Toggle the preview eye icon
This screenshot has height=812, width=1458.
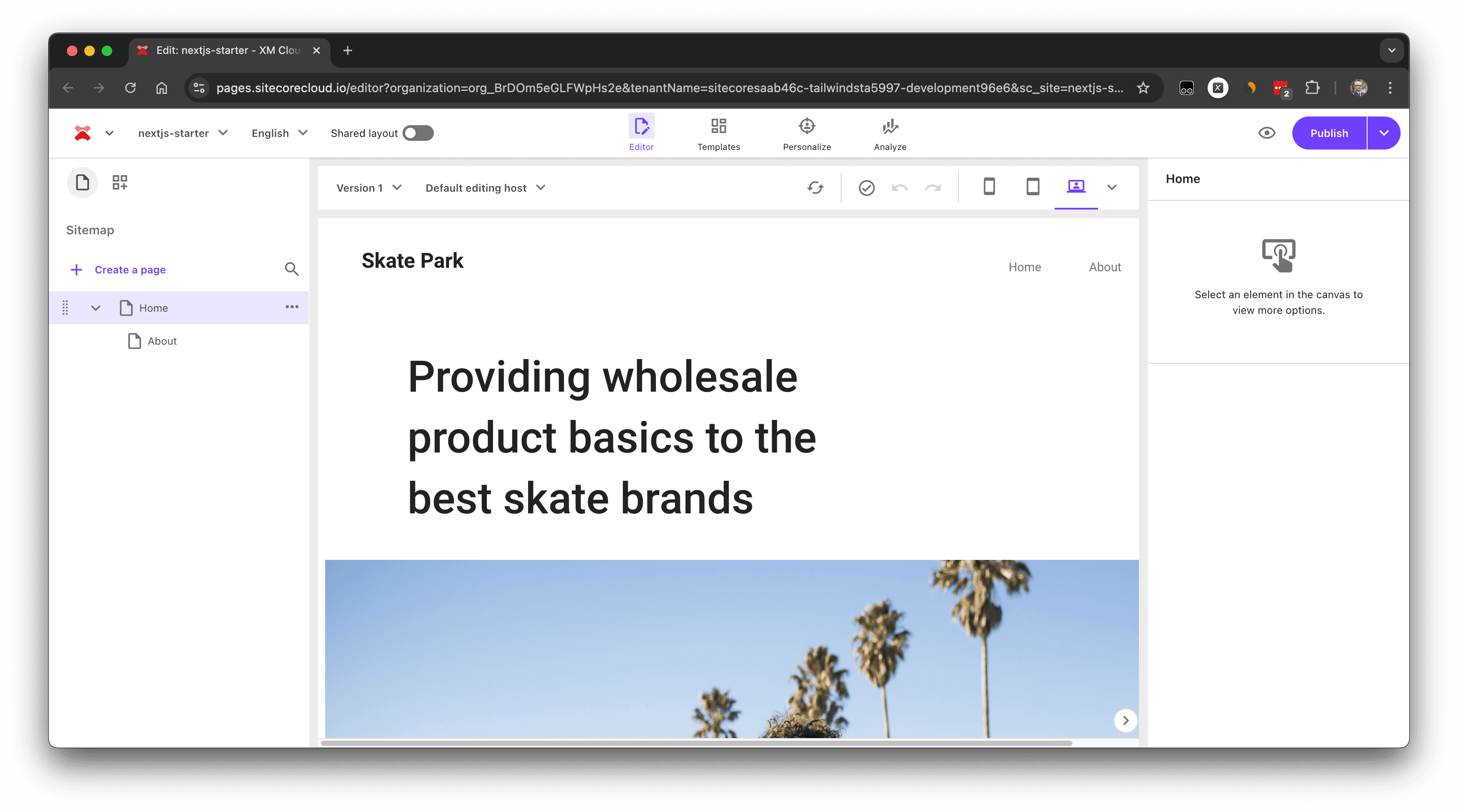[1267, 133]
